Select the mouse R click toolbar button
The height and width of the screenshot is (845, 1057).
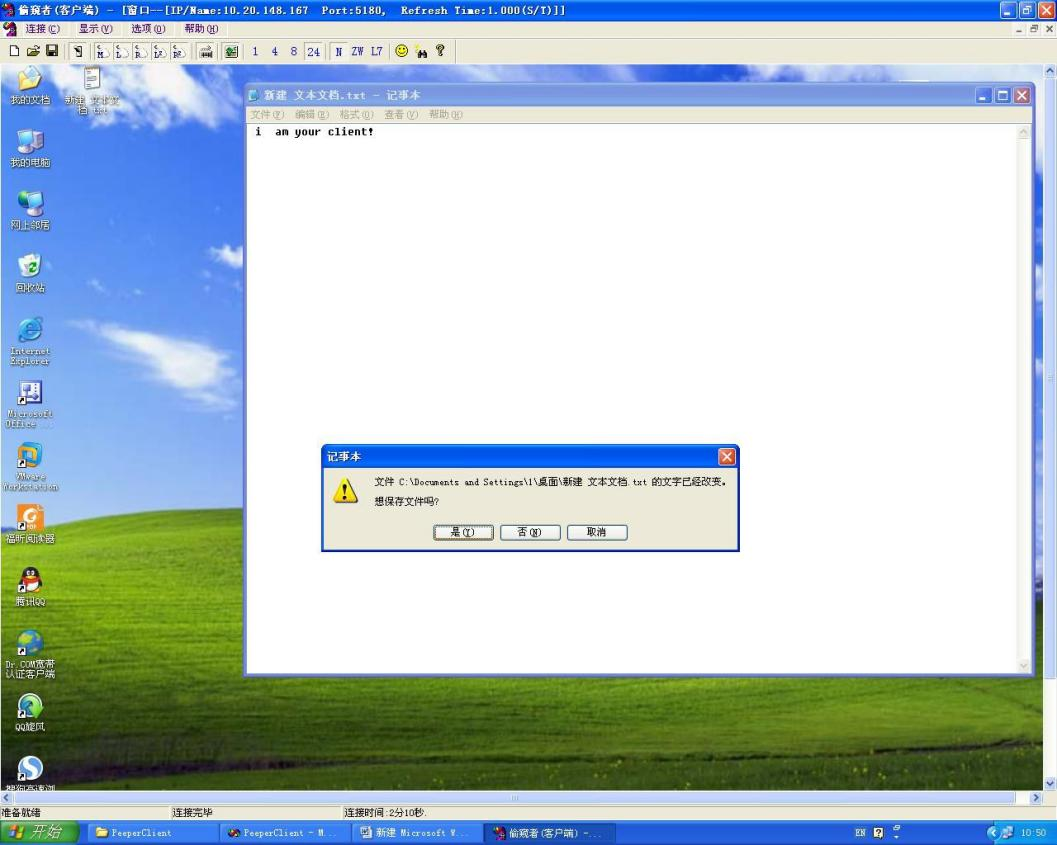click(140, 51)
